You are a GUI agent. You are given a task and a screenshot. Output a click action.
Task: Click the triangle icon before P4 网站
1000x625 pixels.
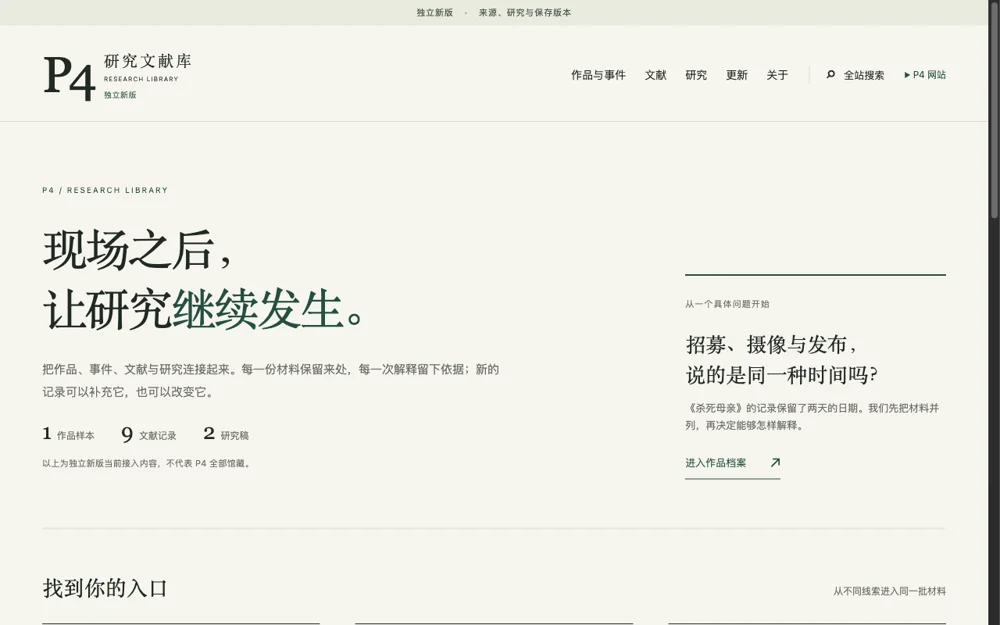pyautogui.click(x=907, y=75)
